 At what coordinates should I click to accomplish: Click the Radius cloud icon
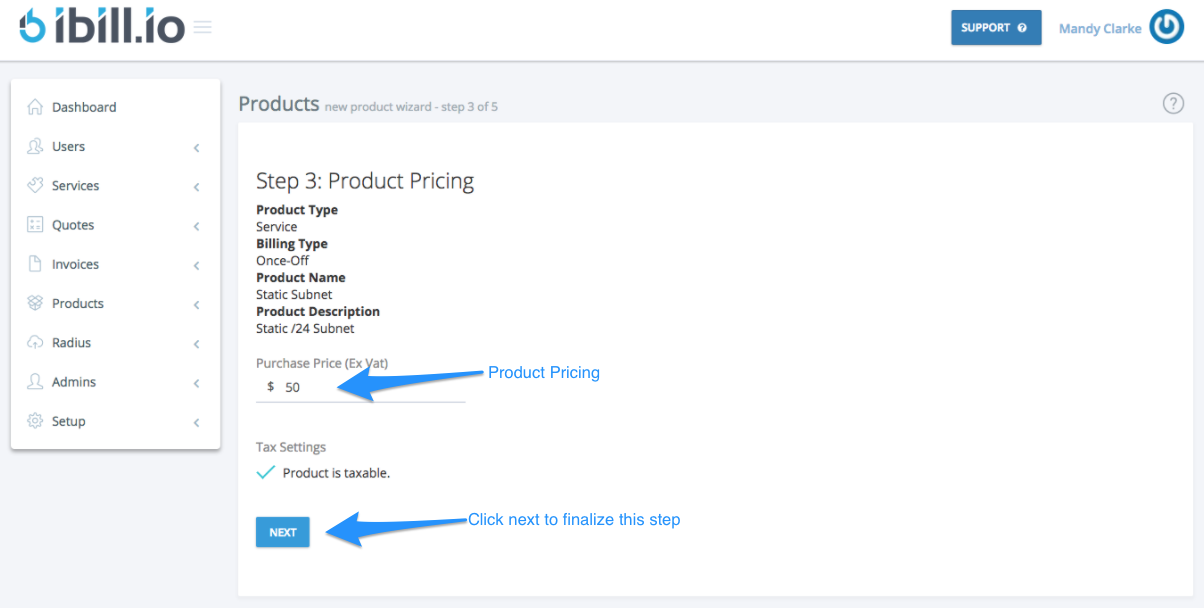(36, 342)
